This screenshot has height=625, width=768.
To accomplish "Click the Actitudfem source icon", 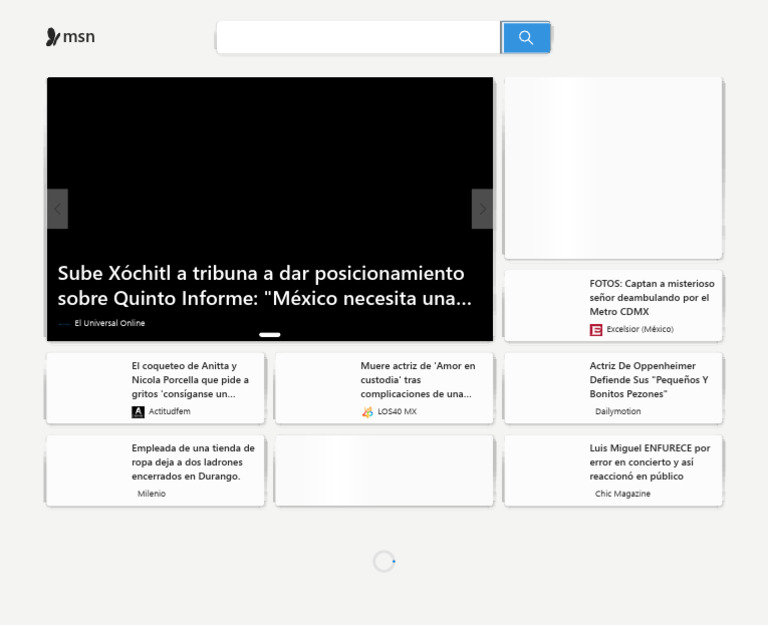I will pos(138,412).
